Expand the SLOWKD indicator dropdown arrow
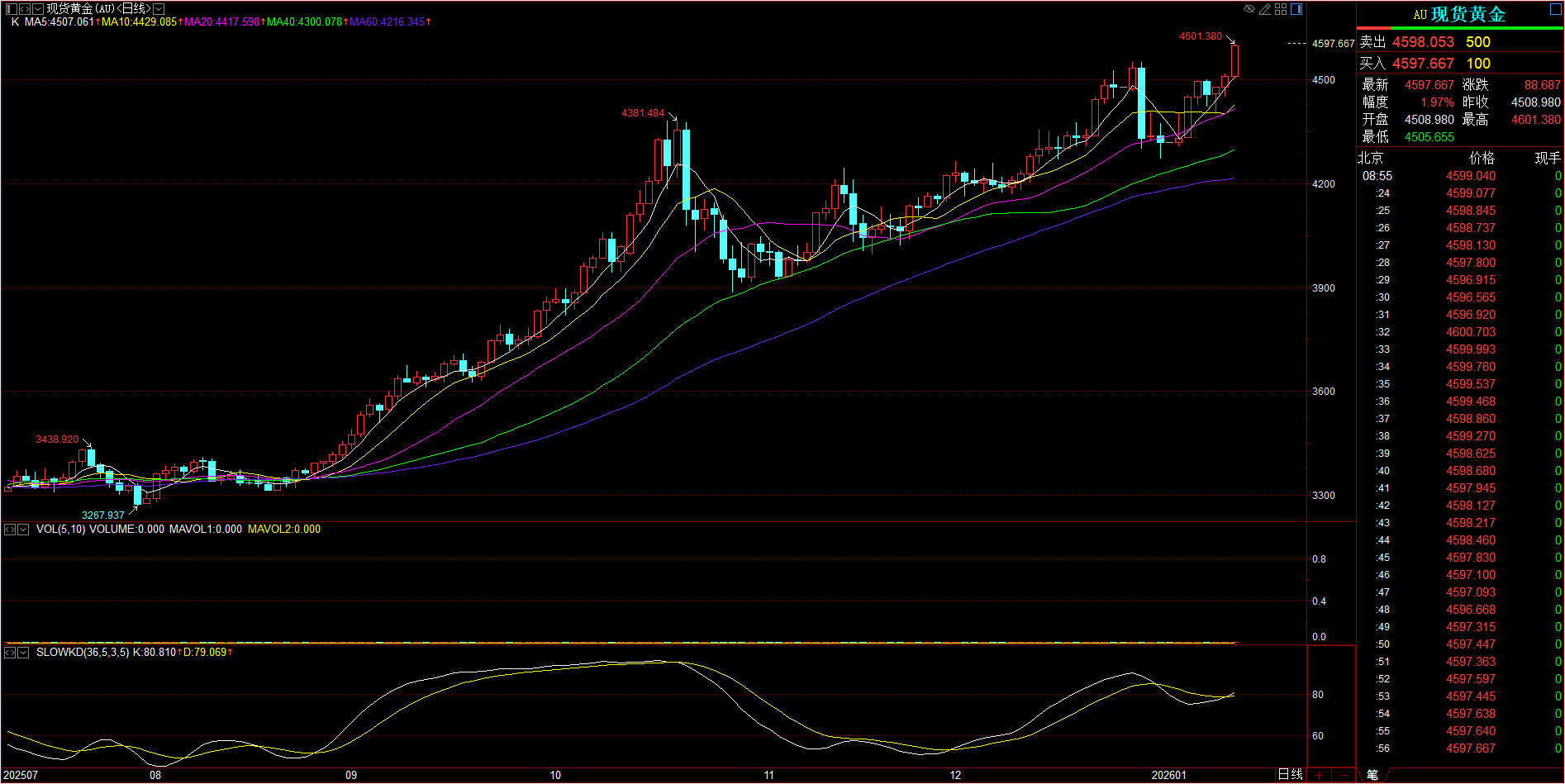Screen dimensions: 1565x784 (x=23, y=653)
